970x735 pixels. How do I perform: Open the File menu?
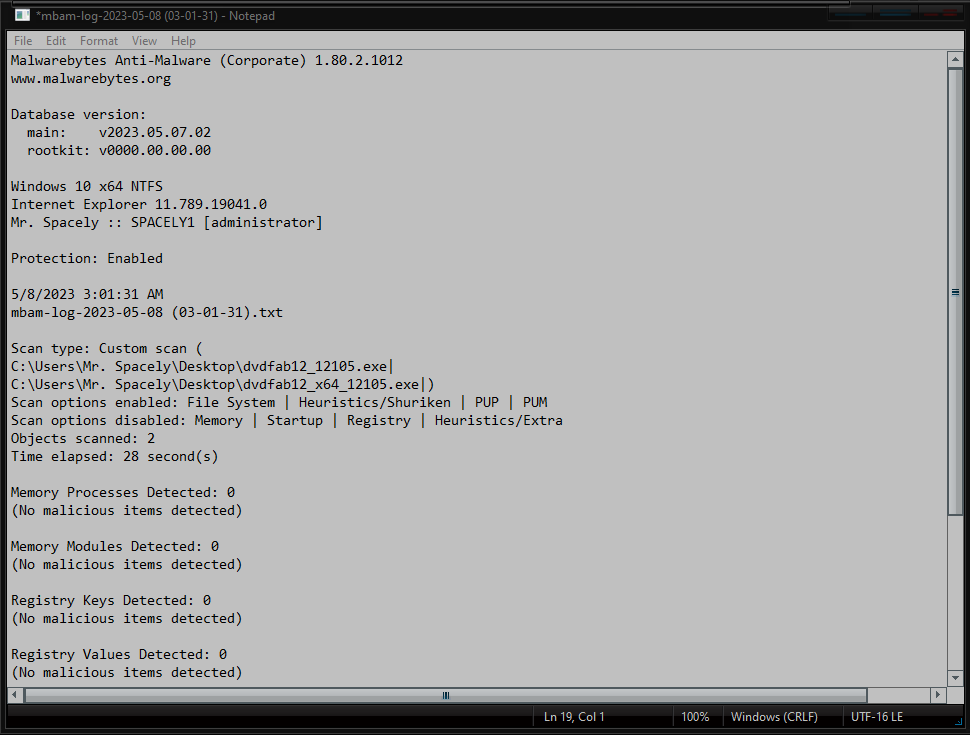(x=23, y=41)
